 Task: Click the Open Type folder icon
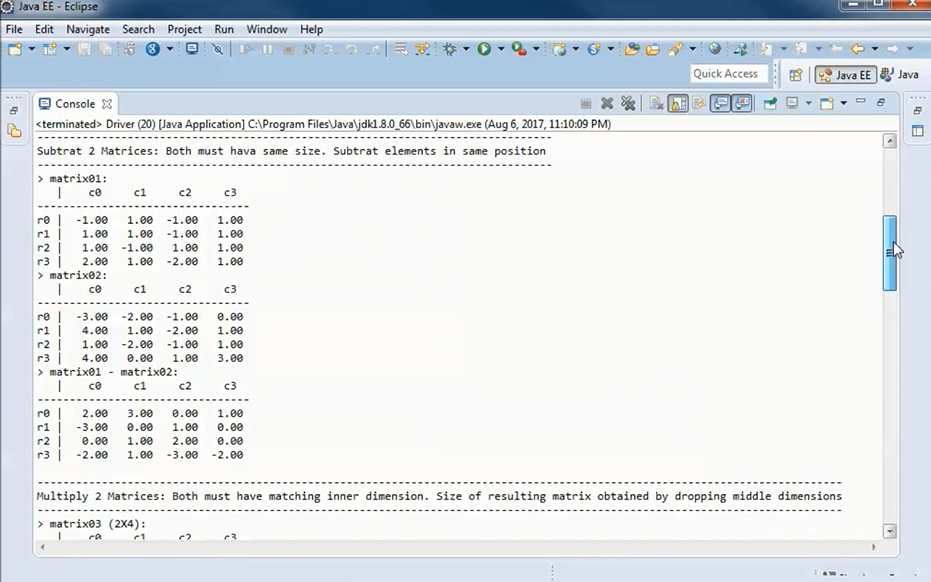click(632, 49)
